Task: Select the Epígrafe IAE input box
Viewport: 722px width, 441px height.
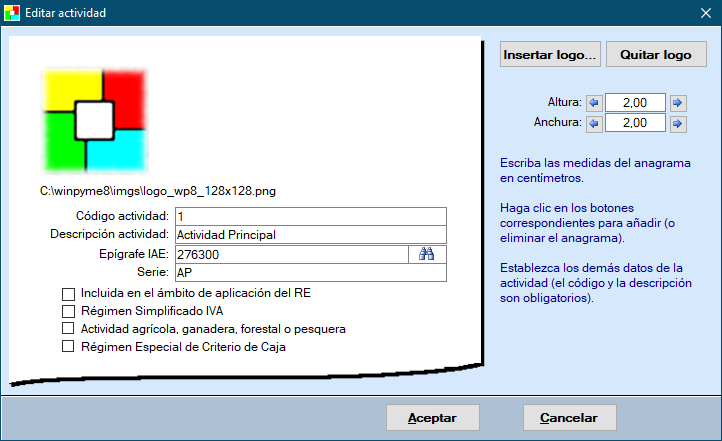Action: click(x=291, y=254)
